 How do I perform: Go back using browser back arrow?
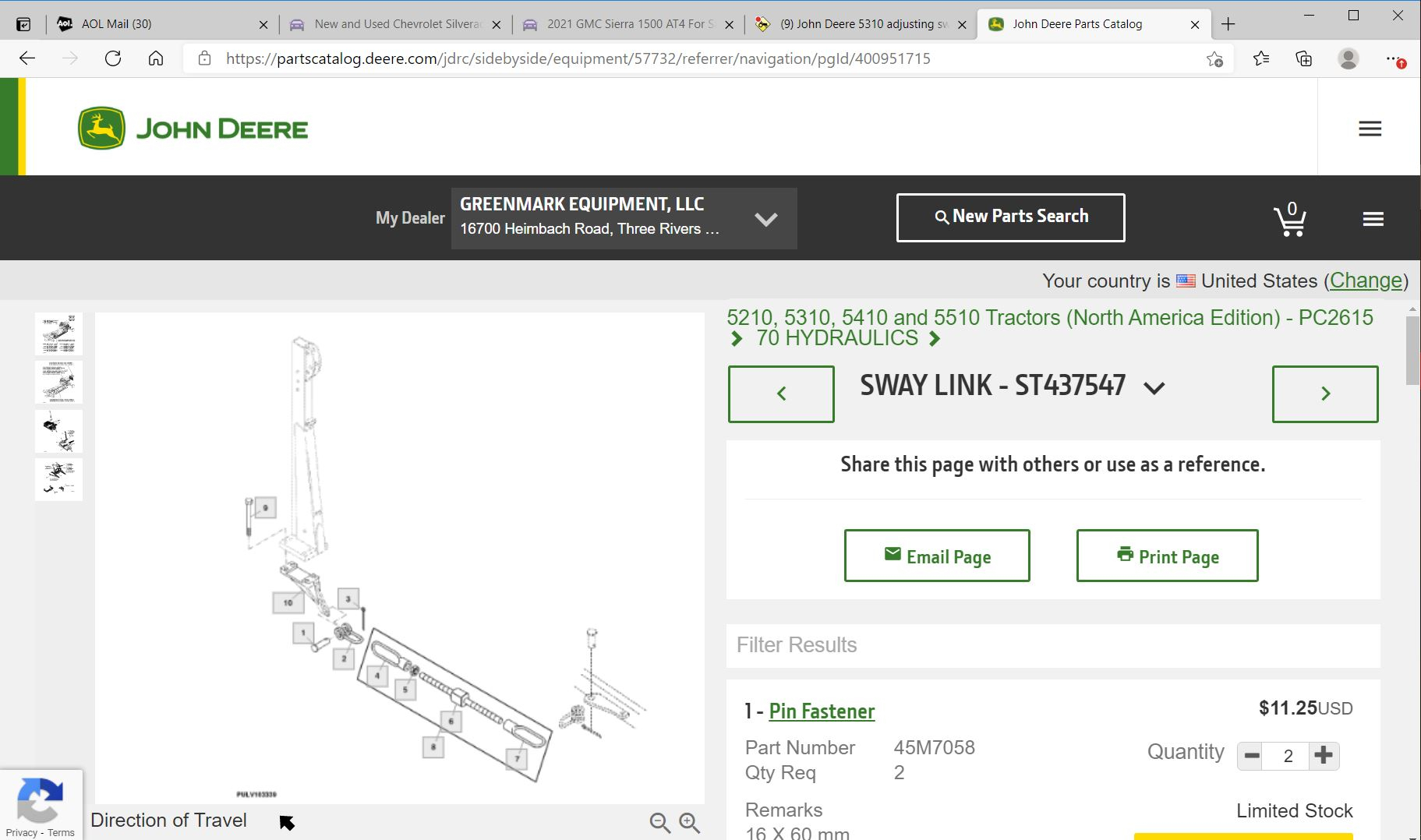[x=27, y=58]
